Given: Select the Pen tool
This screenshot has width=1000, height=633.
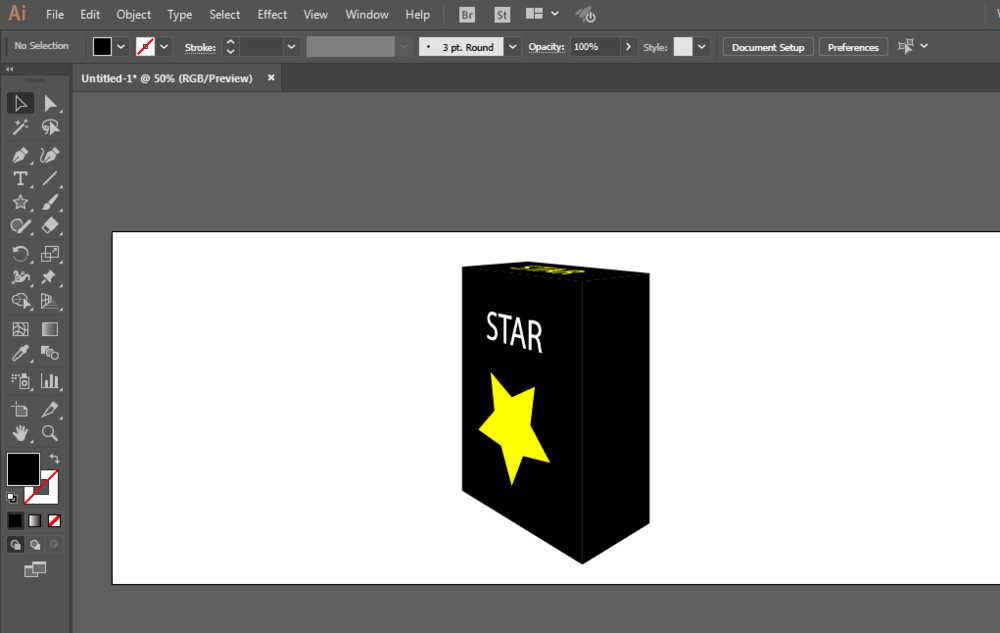Looking at the screenshot, I should [x=20, y=155].
